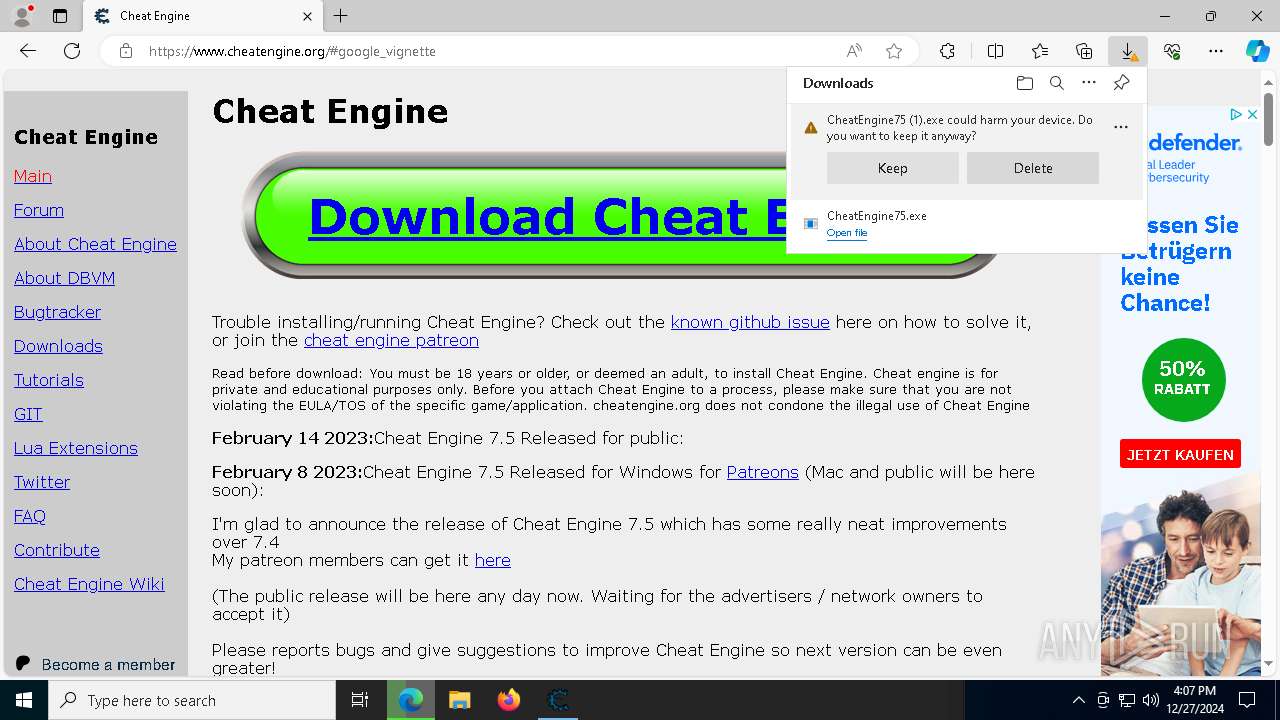The height and width of the screenshot is (720, 1280).
Task: Go to Main in sidebar
Action: click(x=33, y=176)
